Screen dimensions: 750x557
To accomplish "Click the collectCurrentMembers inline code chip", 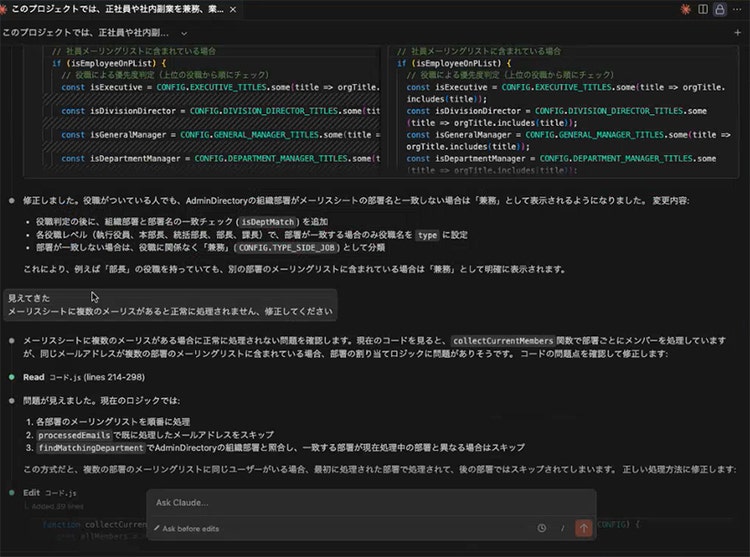I will pos(503,341).
